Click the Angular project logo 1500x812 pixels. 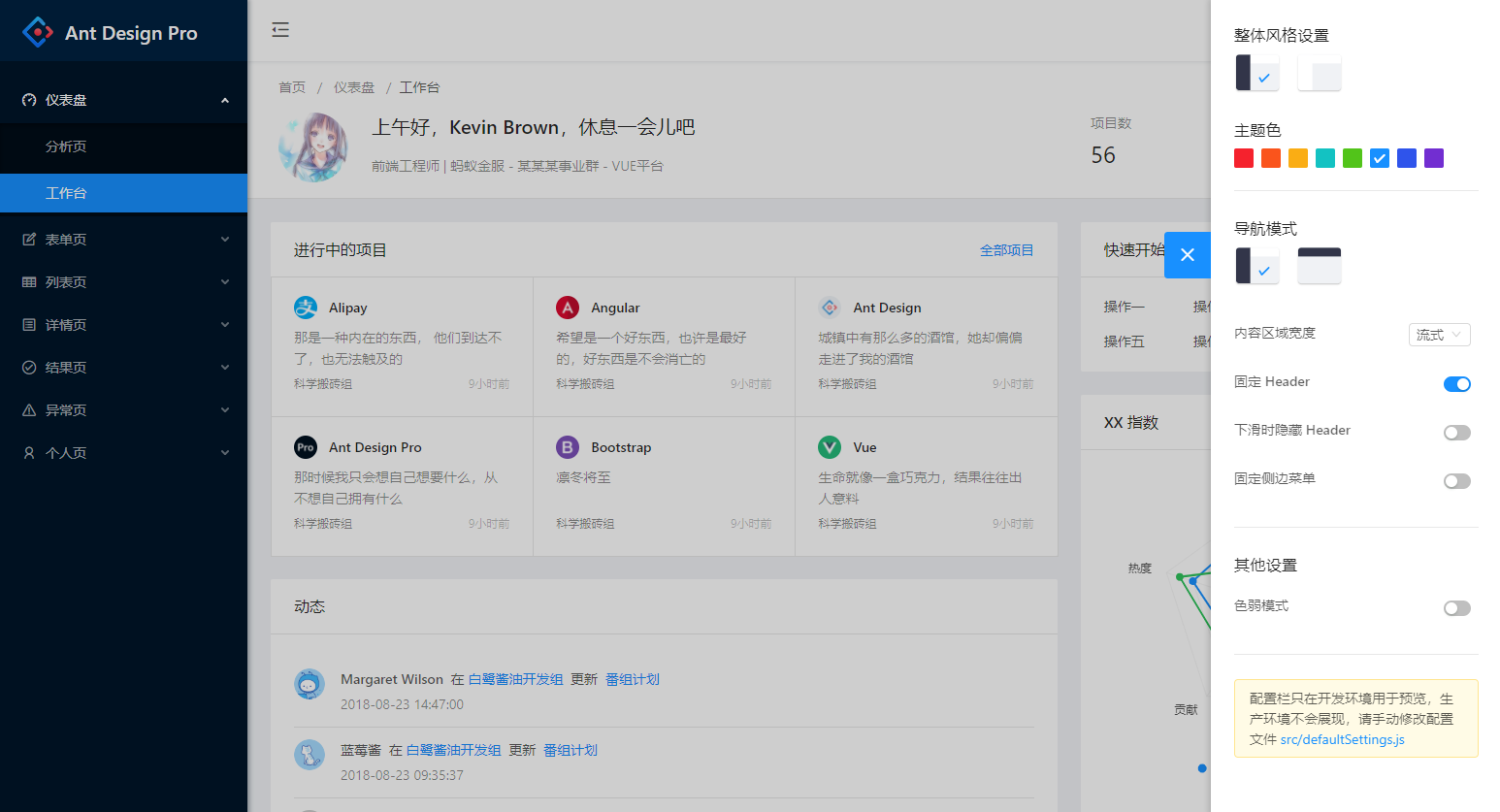tap(568, 308)
